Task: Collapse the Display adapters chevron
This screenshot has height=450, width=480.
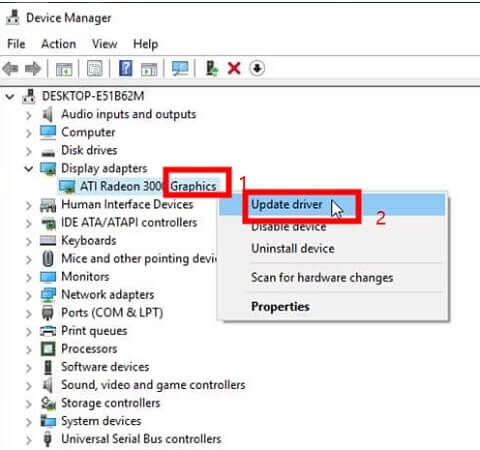Action: 29,169
